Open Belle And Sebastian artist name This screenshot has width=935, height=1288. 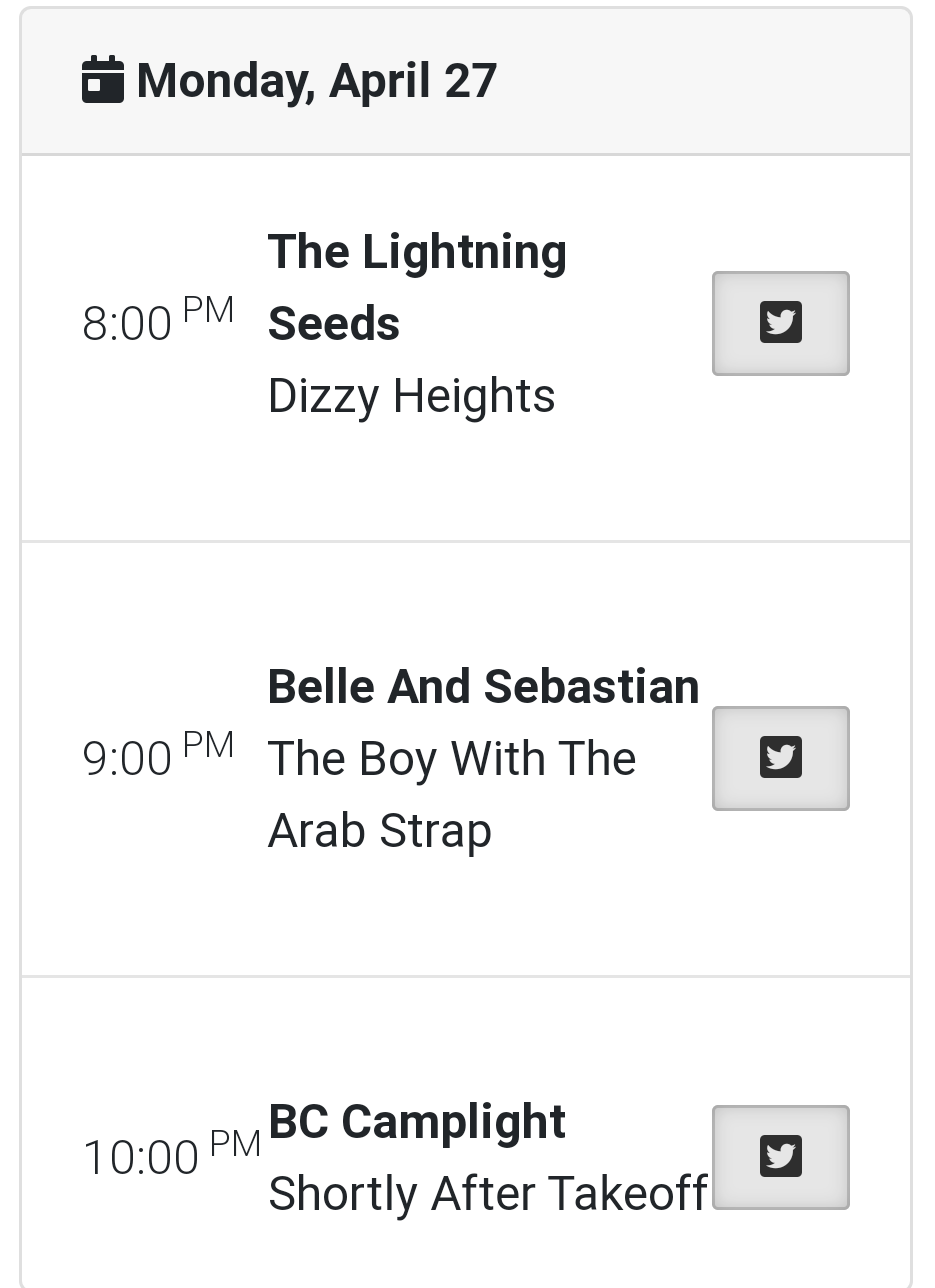tap(483, 687)
